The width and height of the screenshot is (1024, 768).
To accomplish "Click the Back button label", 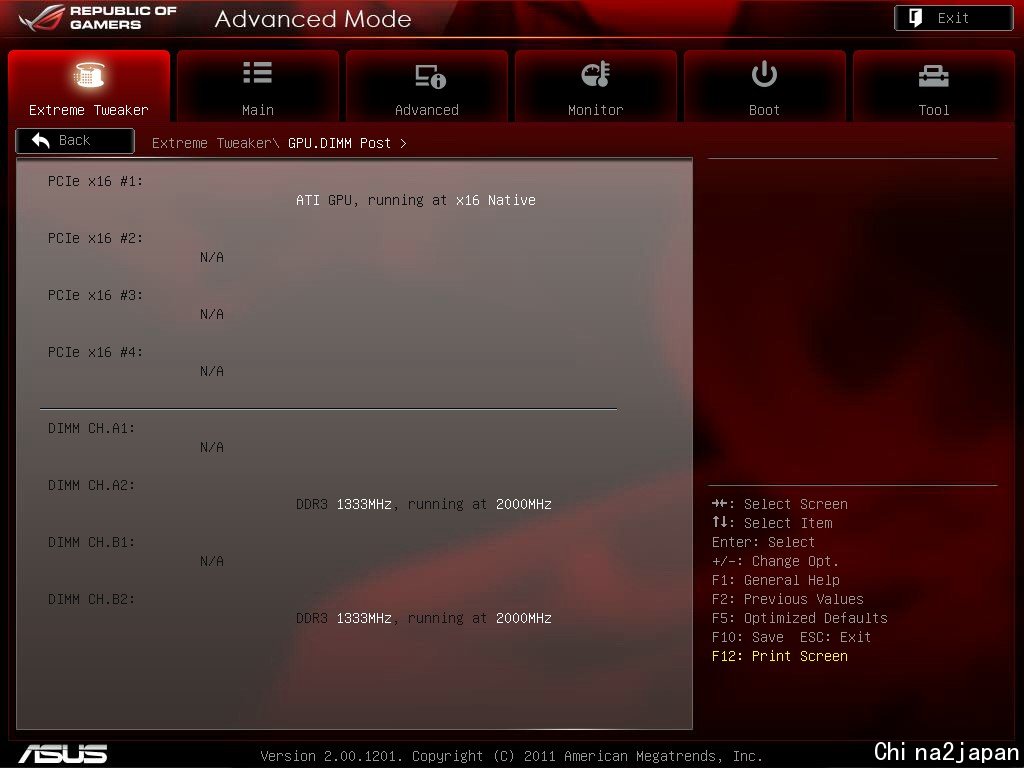I will click(74, 140).
